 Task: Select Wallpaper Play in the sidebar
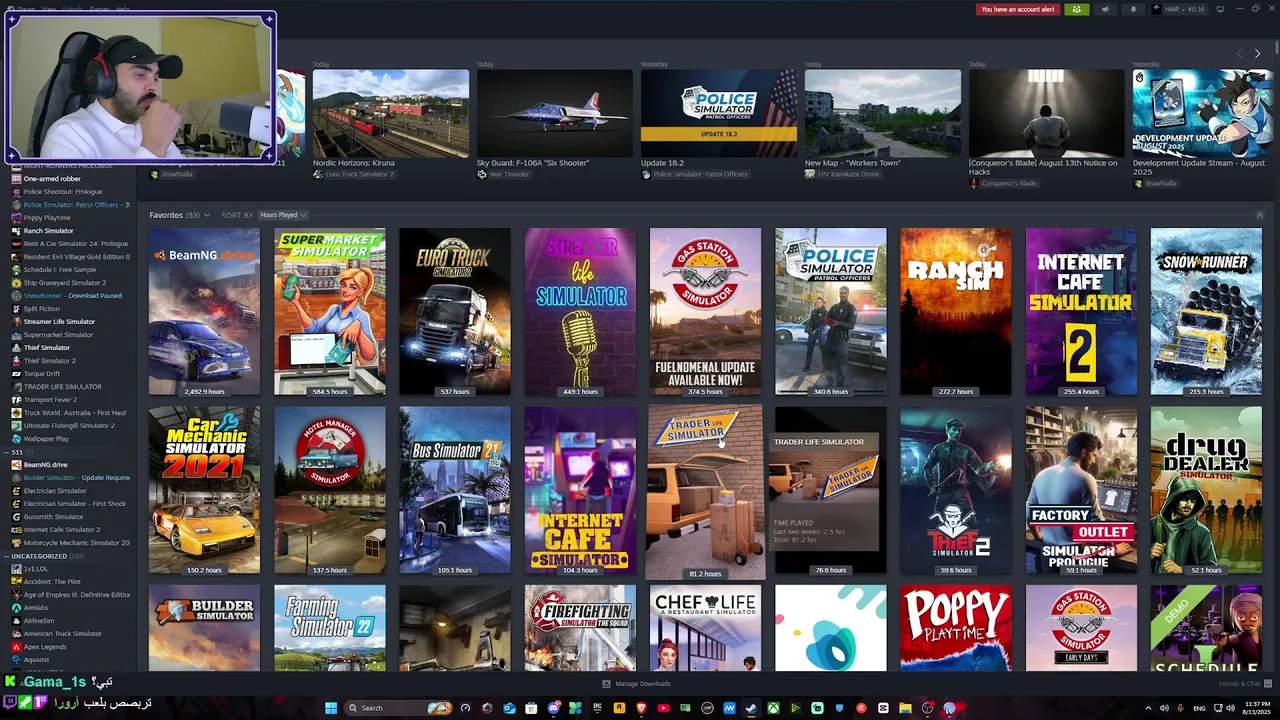46,439
